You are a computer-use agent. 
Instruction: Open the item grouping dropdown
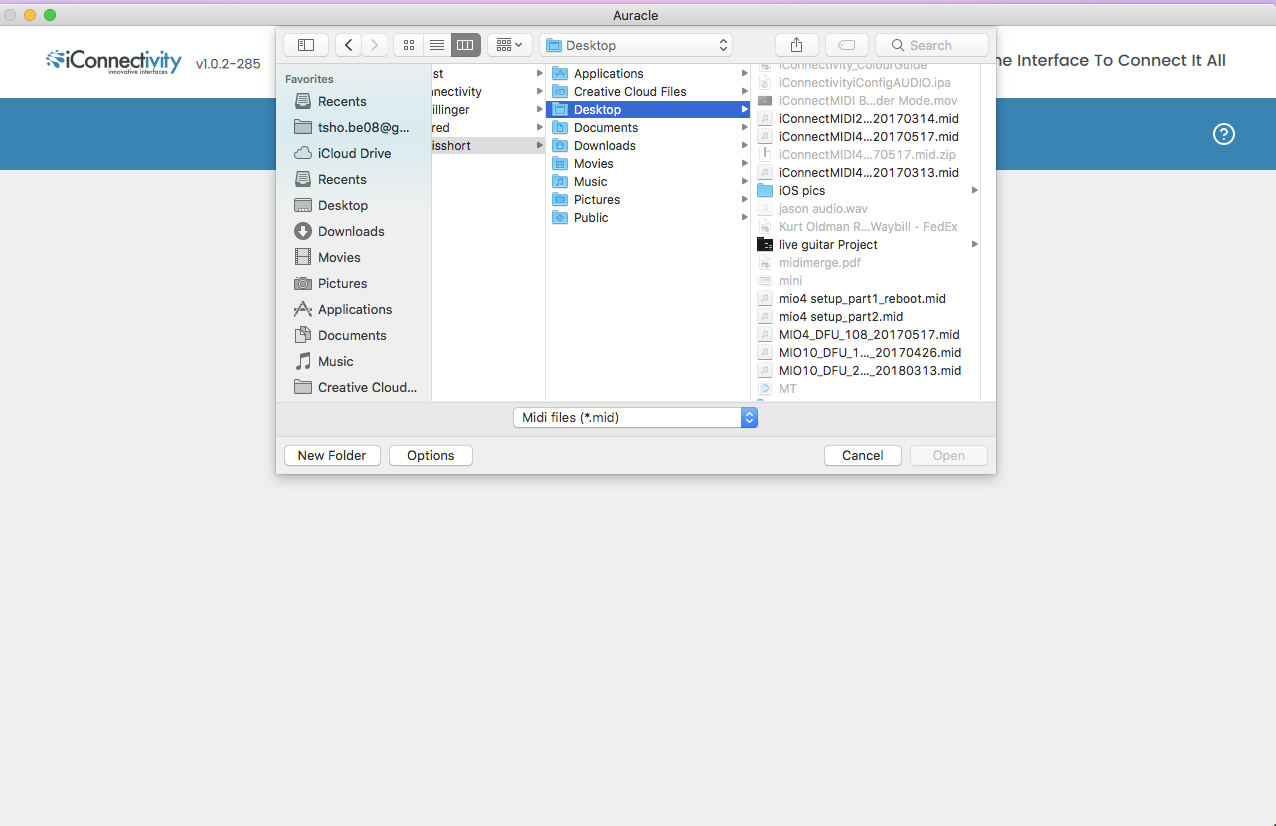510,45
